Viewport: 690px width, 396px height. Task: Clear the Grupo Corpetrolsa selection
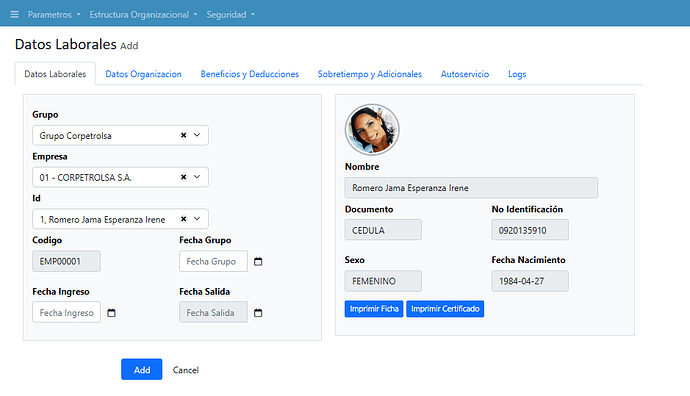tap(184, 135)
